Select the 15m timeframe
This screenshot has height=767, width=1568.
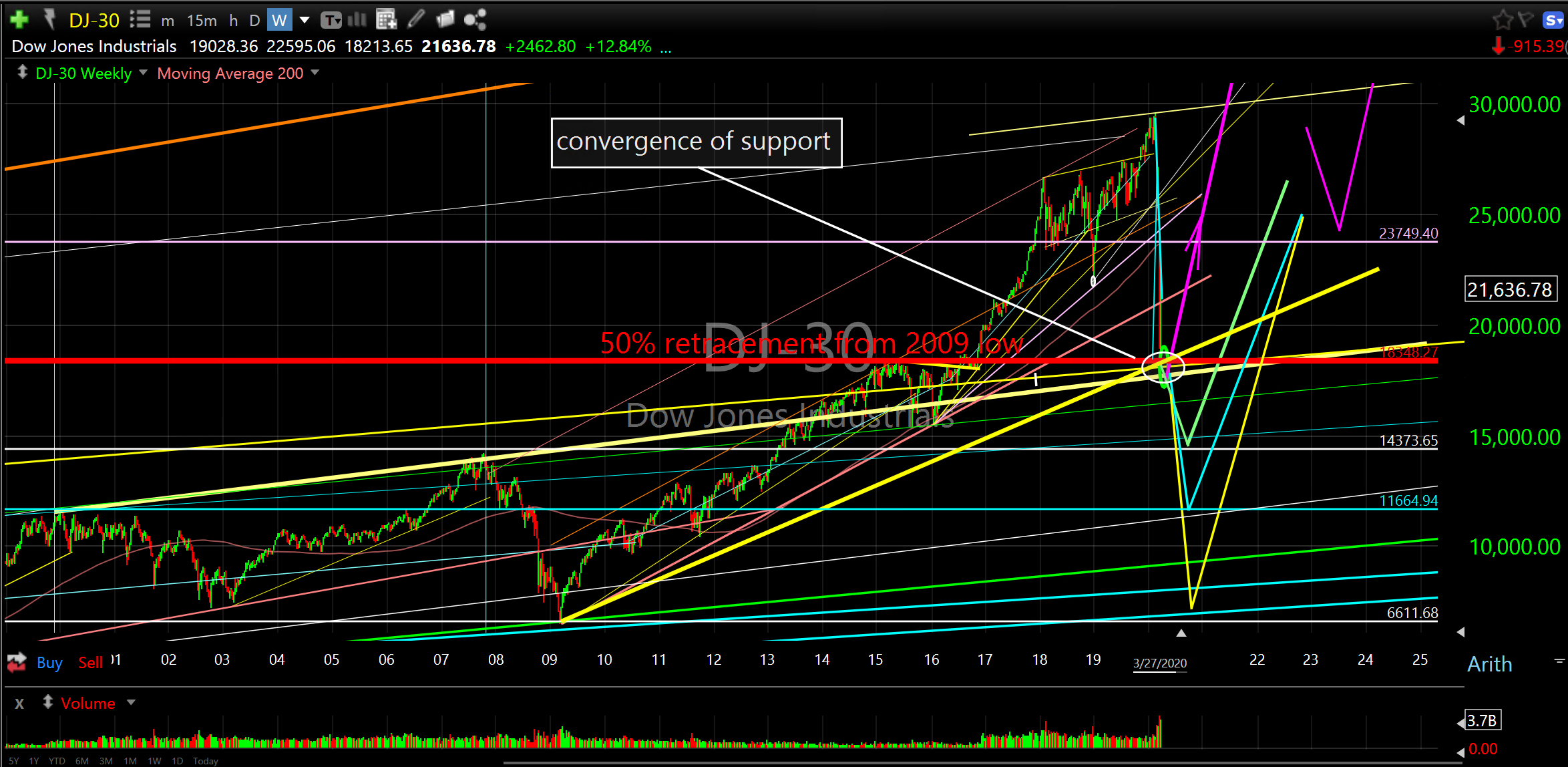202,20
